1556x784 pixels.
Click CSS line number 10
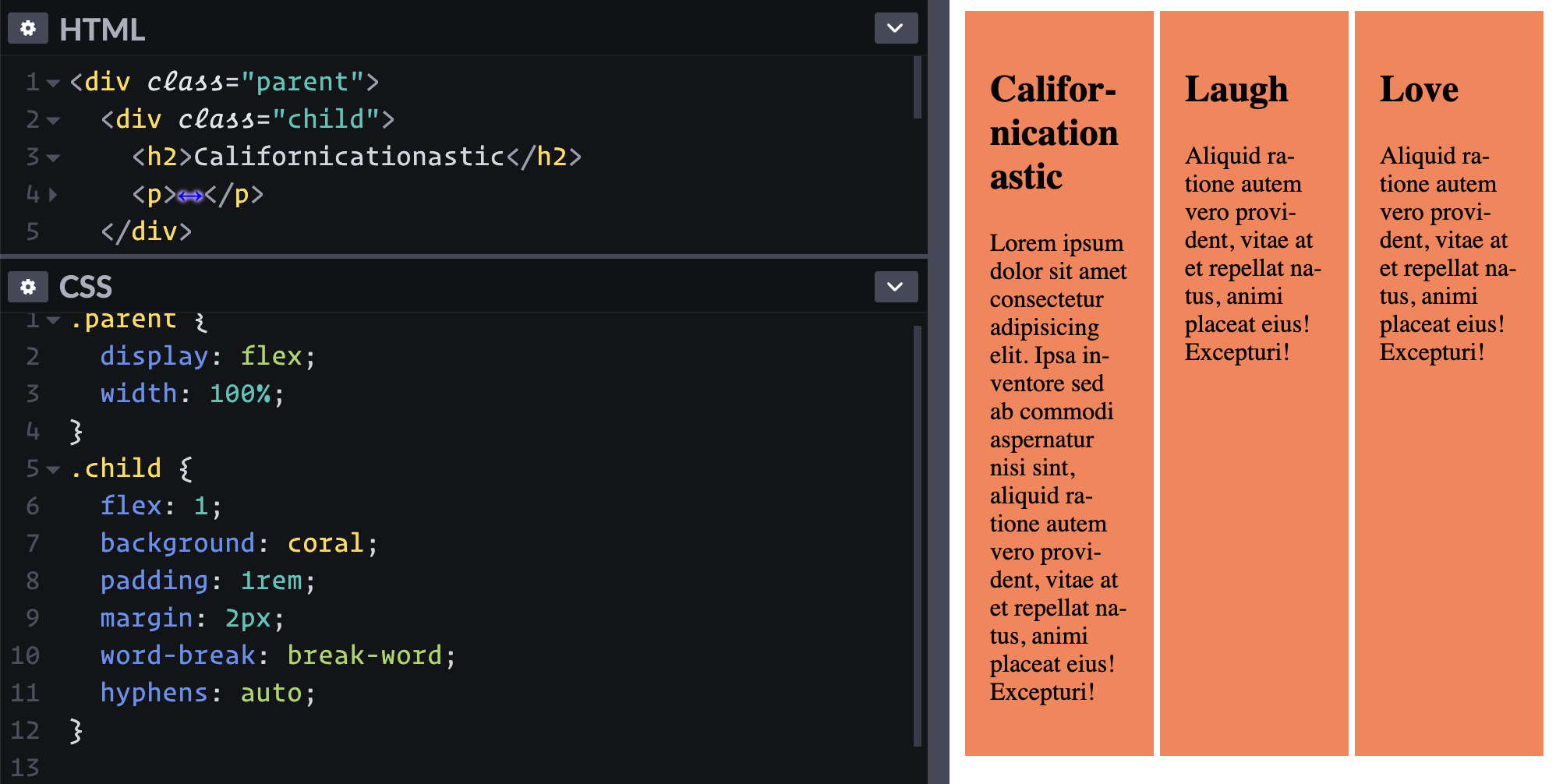click(x=25, y=655)
